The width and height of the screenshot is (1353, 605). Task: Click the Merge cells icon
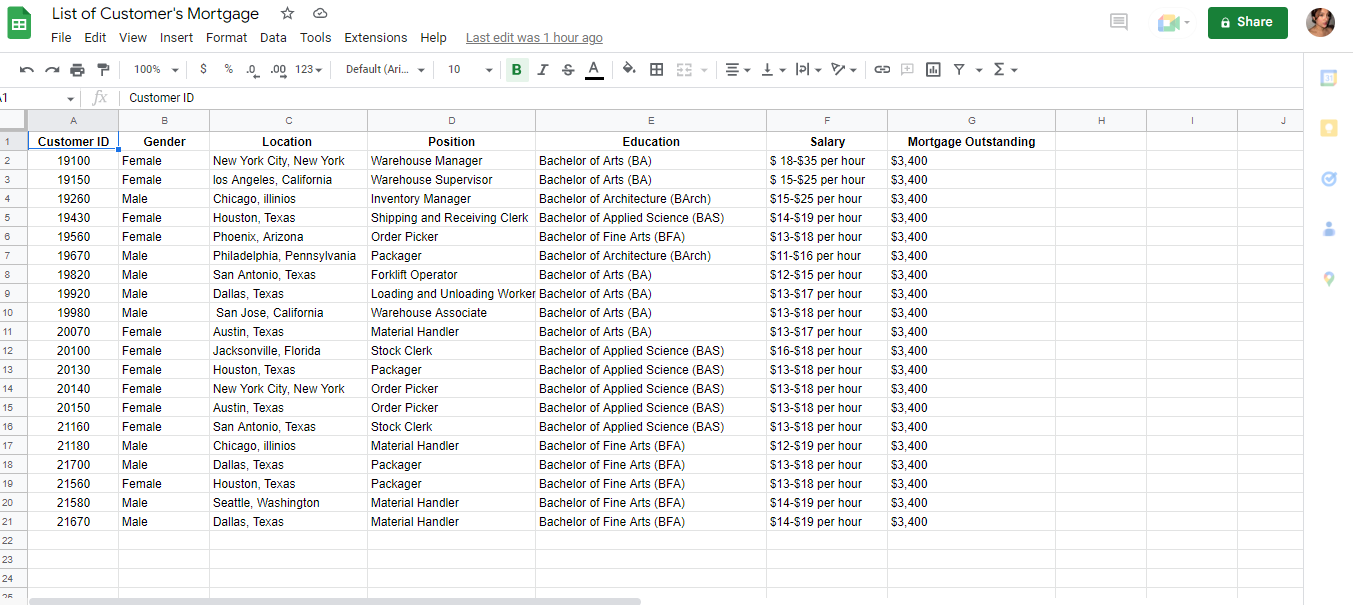(x=685, y=69)
